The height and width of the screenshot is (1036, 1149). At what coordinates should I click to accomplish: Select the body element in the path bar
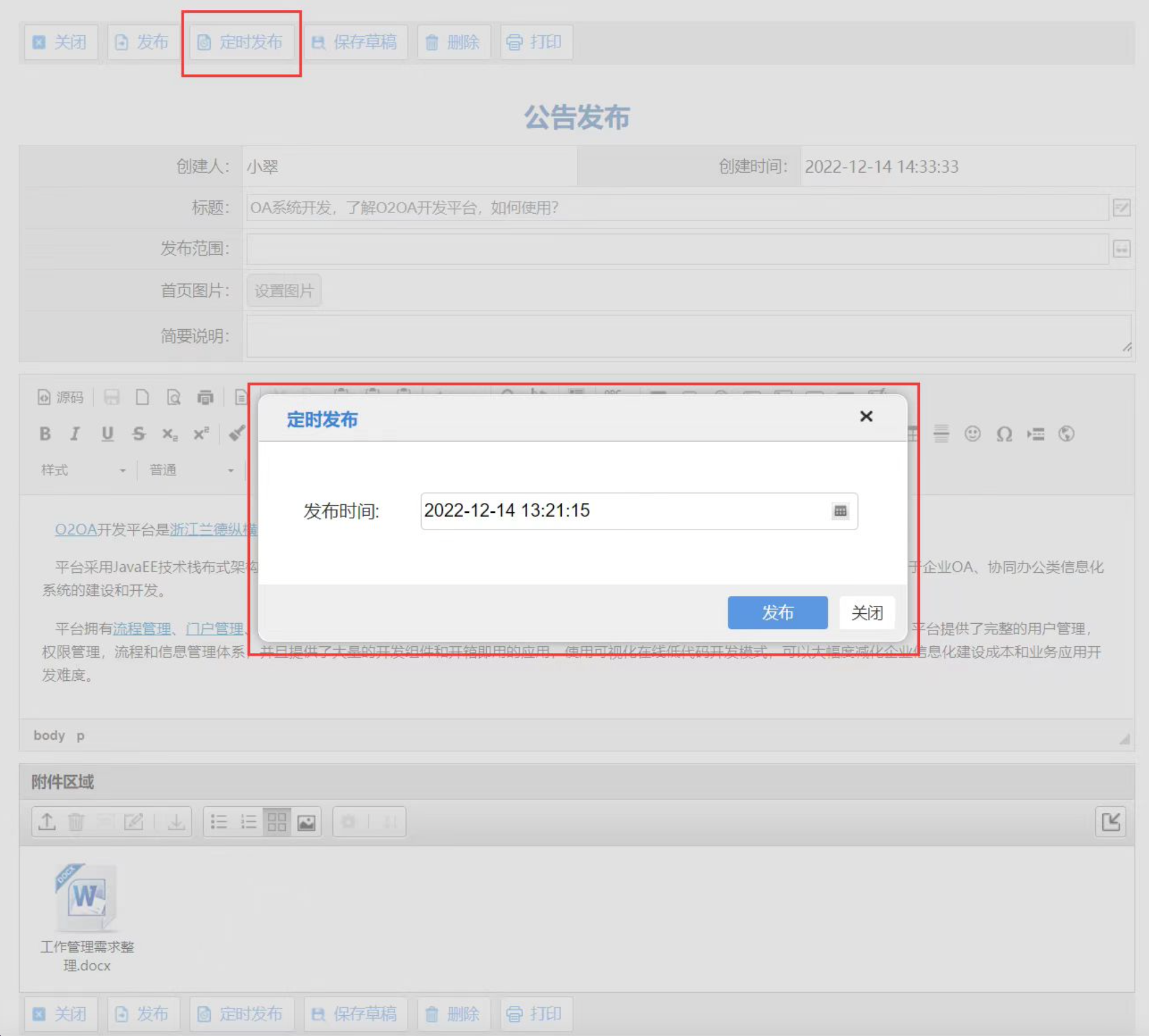click(50, 736)
